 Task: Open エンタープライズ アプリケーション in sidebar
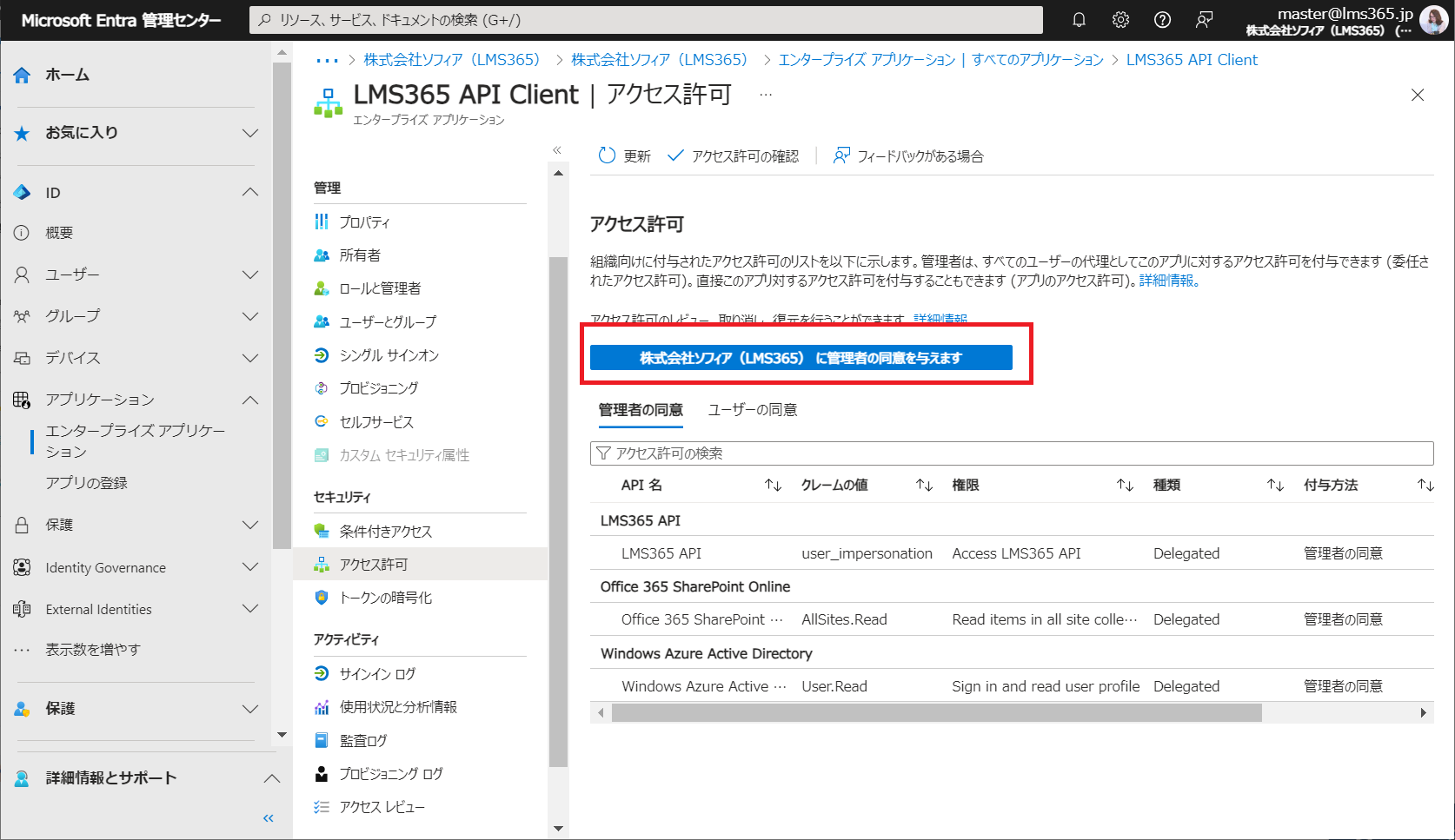[136, 441]
